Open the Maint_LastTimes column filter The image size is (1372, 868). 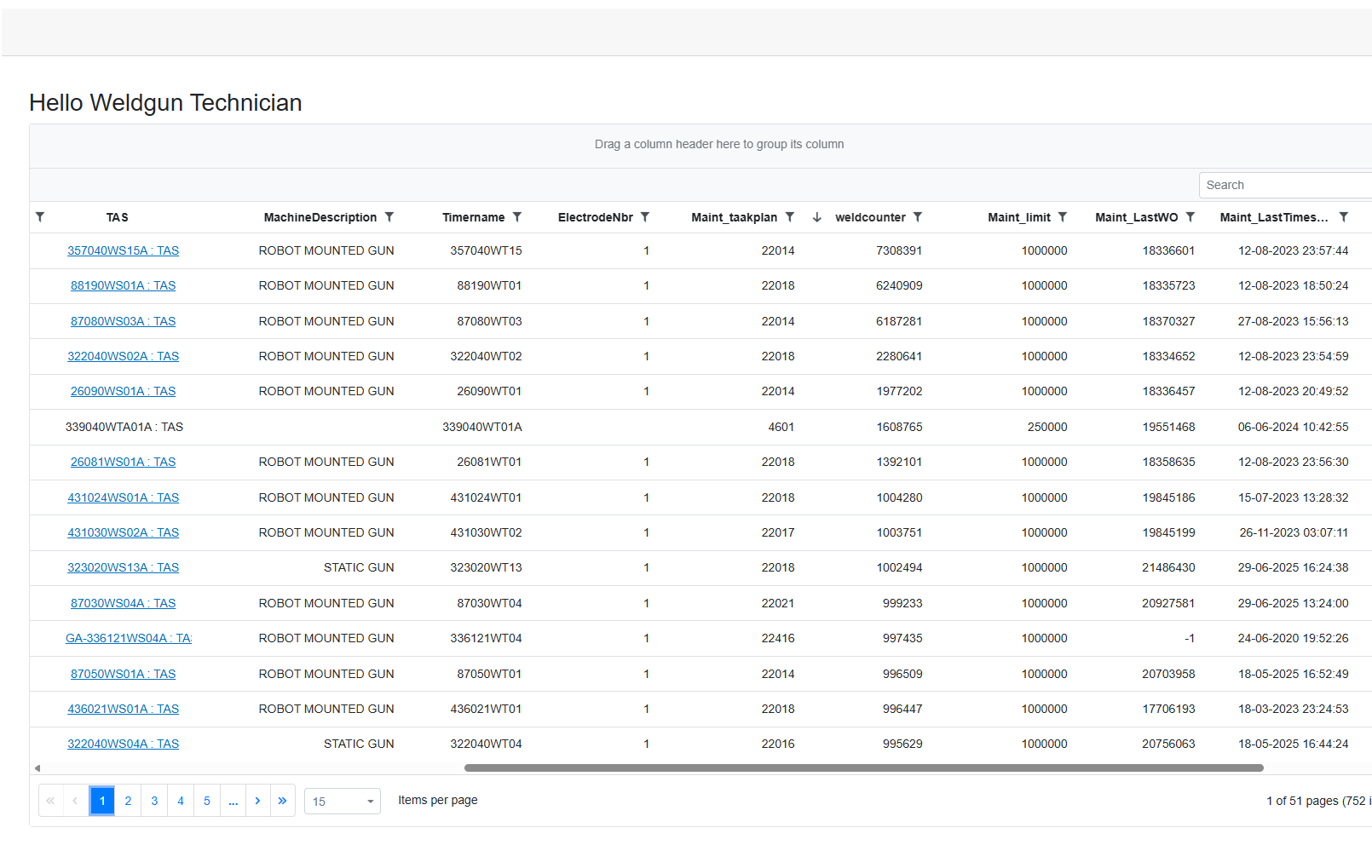click(x=1343, y=217)
